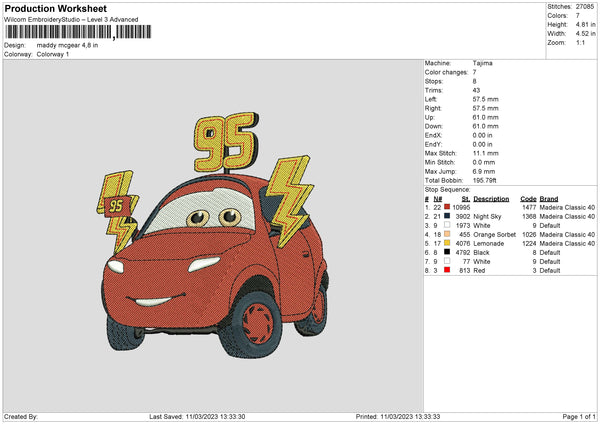Click the Color changes value 7
600x424 pixels.
[474, 72]
